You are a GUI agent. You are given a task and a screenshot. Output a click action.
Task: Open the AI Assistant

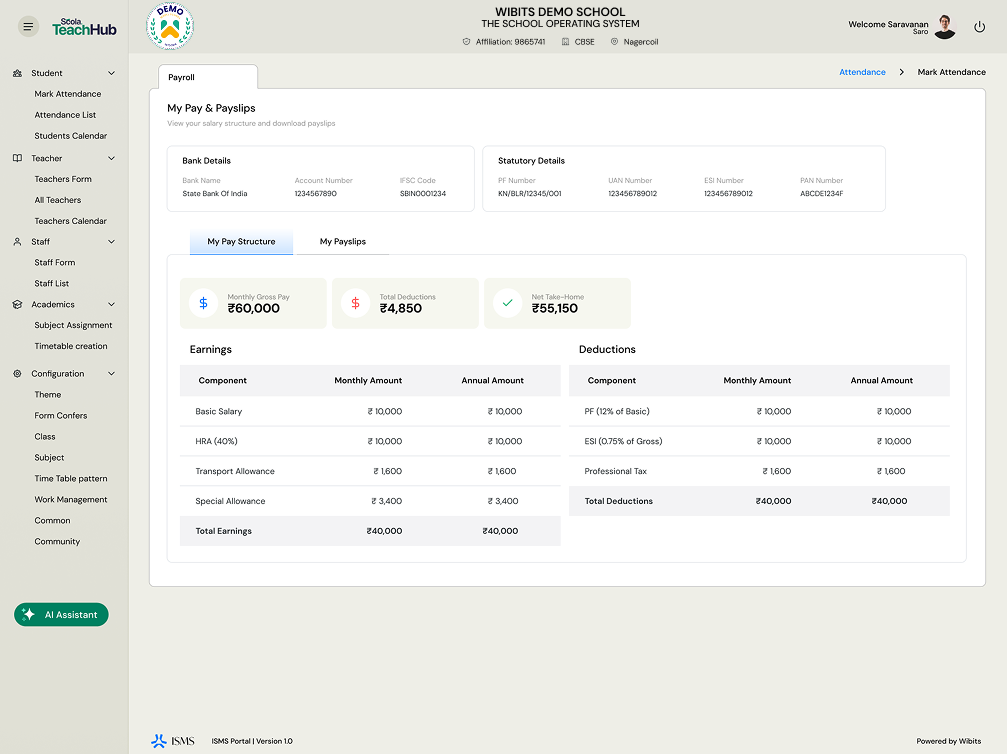61,615
